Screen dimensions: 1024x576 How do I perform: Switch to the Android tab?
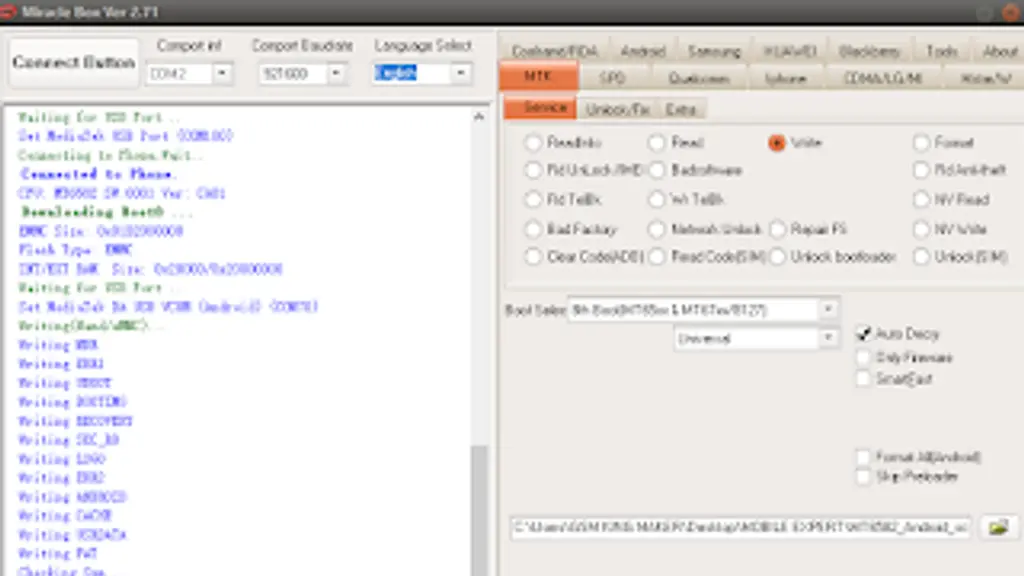643,51
